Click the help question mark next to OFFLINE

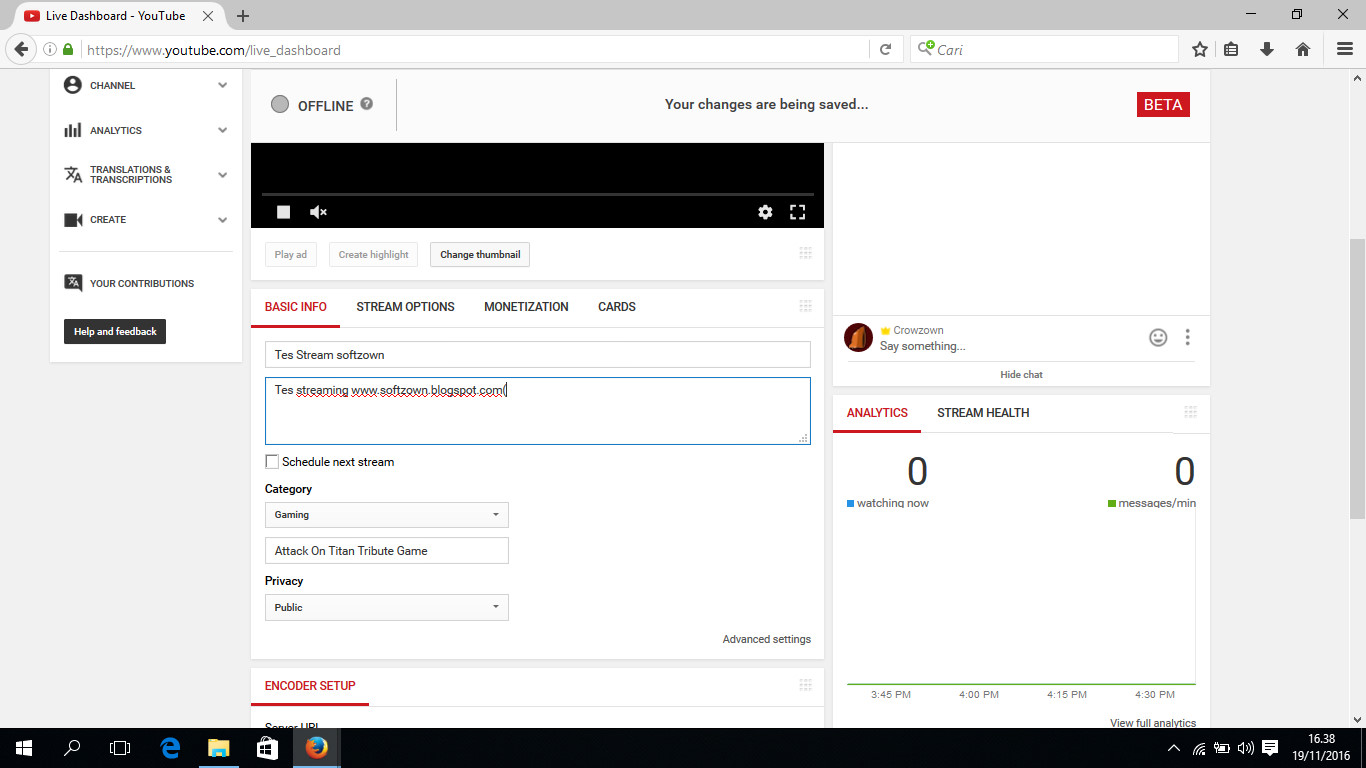(367, 104)
